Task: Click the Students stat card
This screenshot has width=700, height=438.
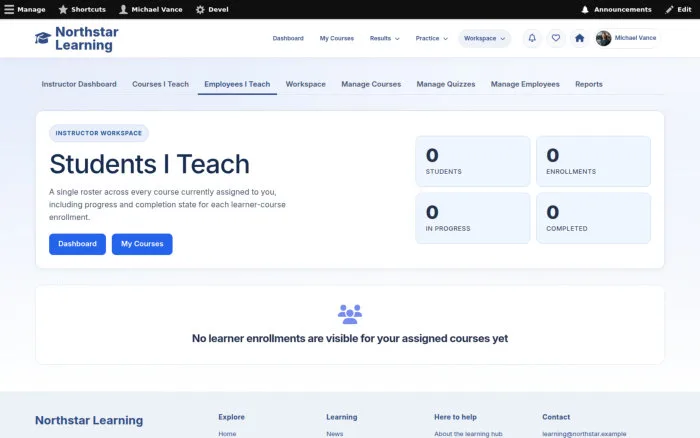Action: pyautogui.click(x=473, y=161)
